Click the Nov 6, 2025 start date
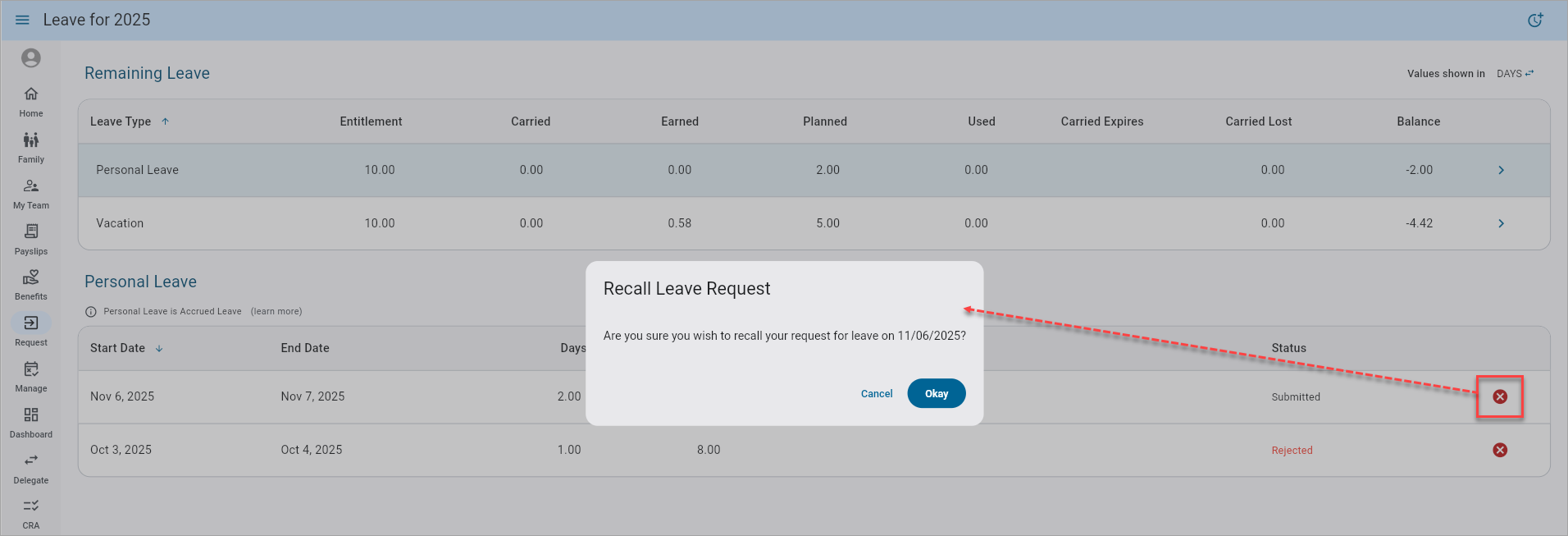1568x536 pixels. (122, 396)
